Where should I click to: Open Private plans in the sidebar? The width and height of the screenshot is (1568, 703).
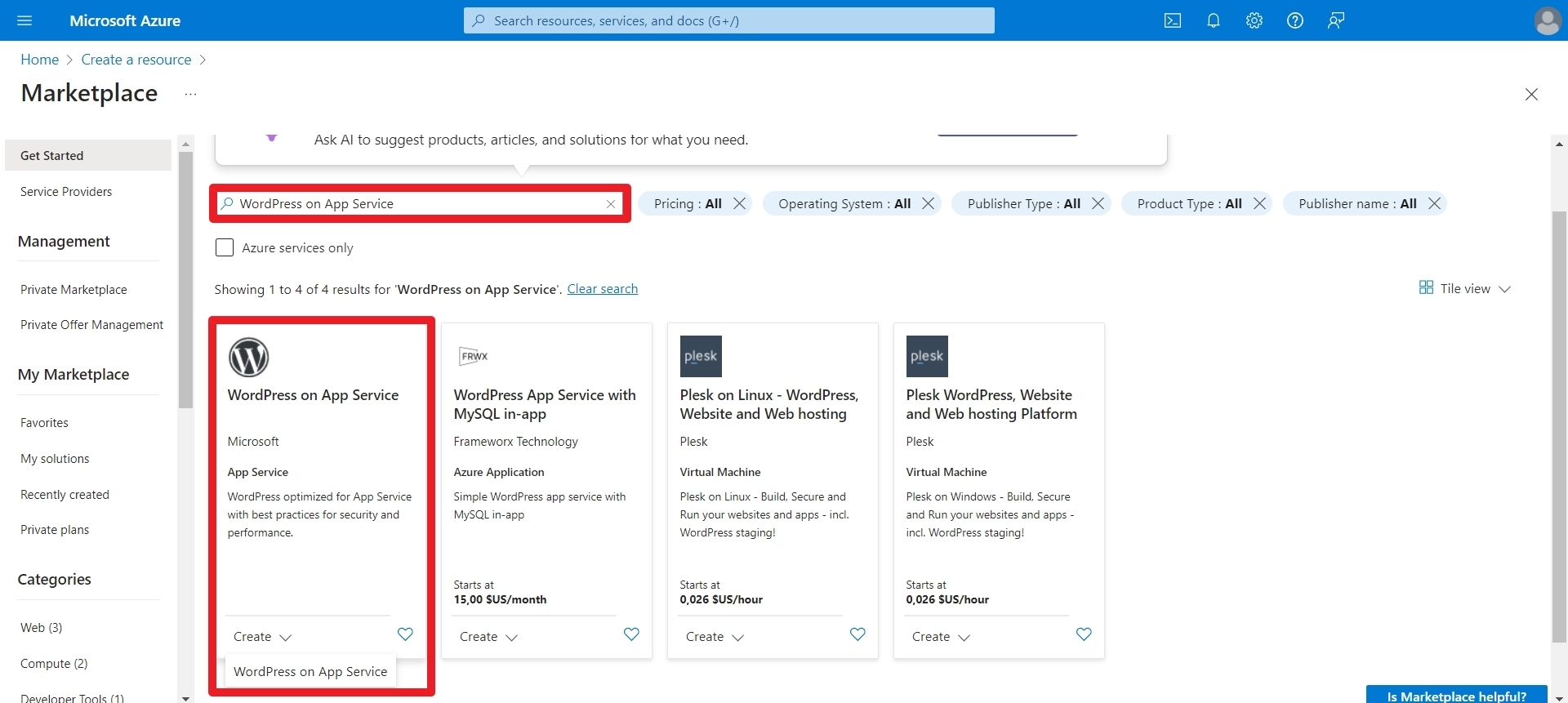(55, 530)
